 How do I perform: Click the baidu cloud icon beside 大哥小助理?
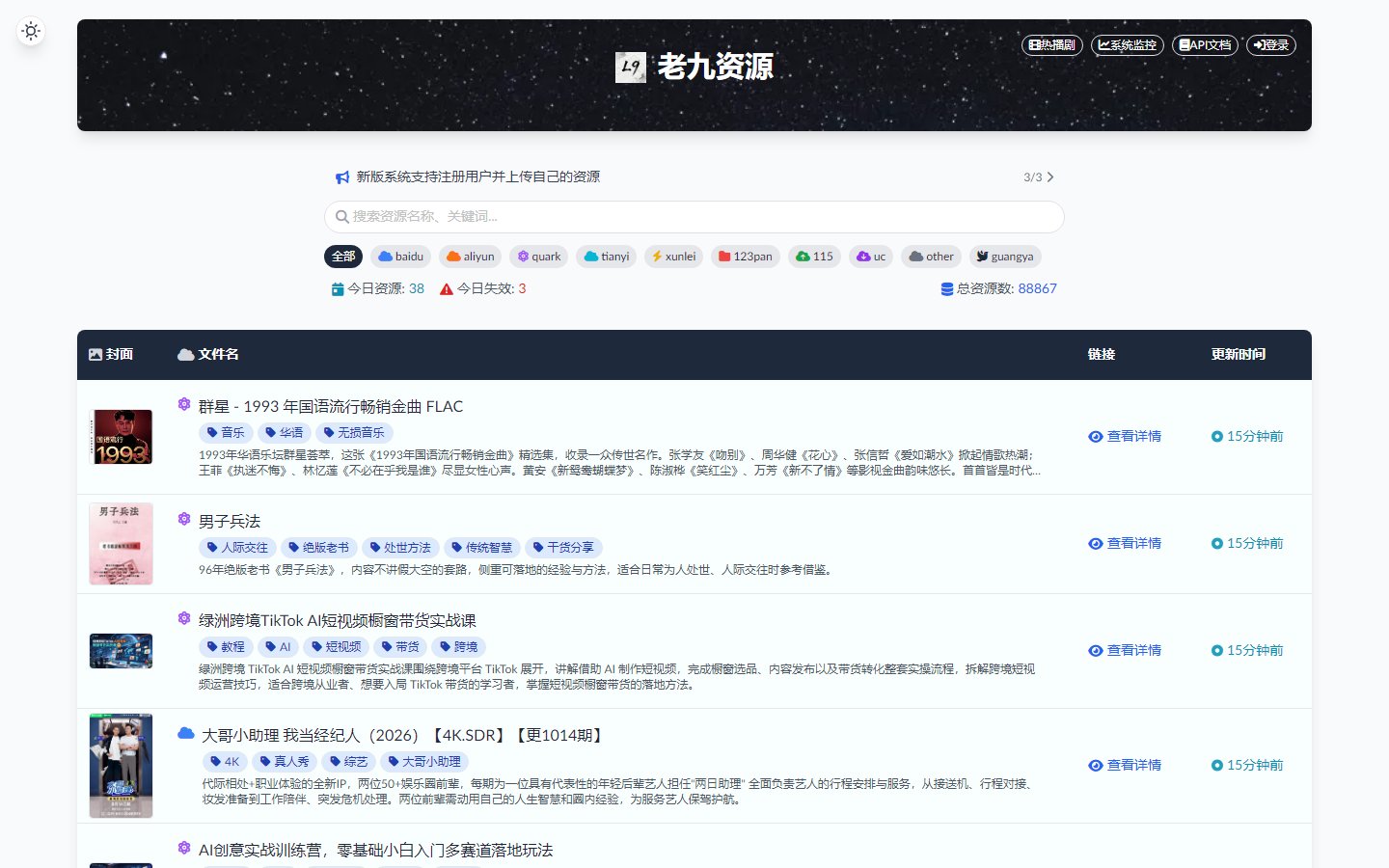(x=186, y=733)
